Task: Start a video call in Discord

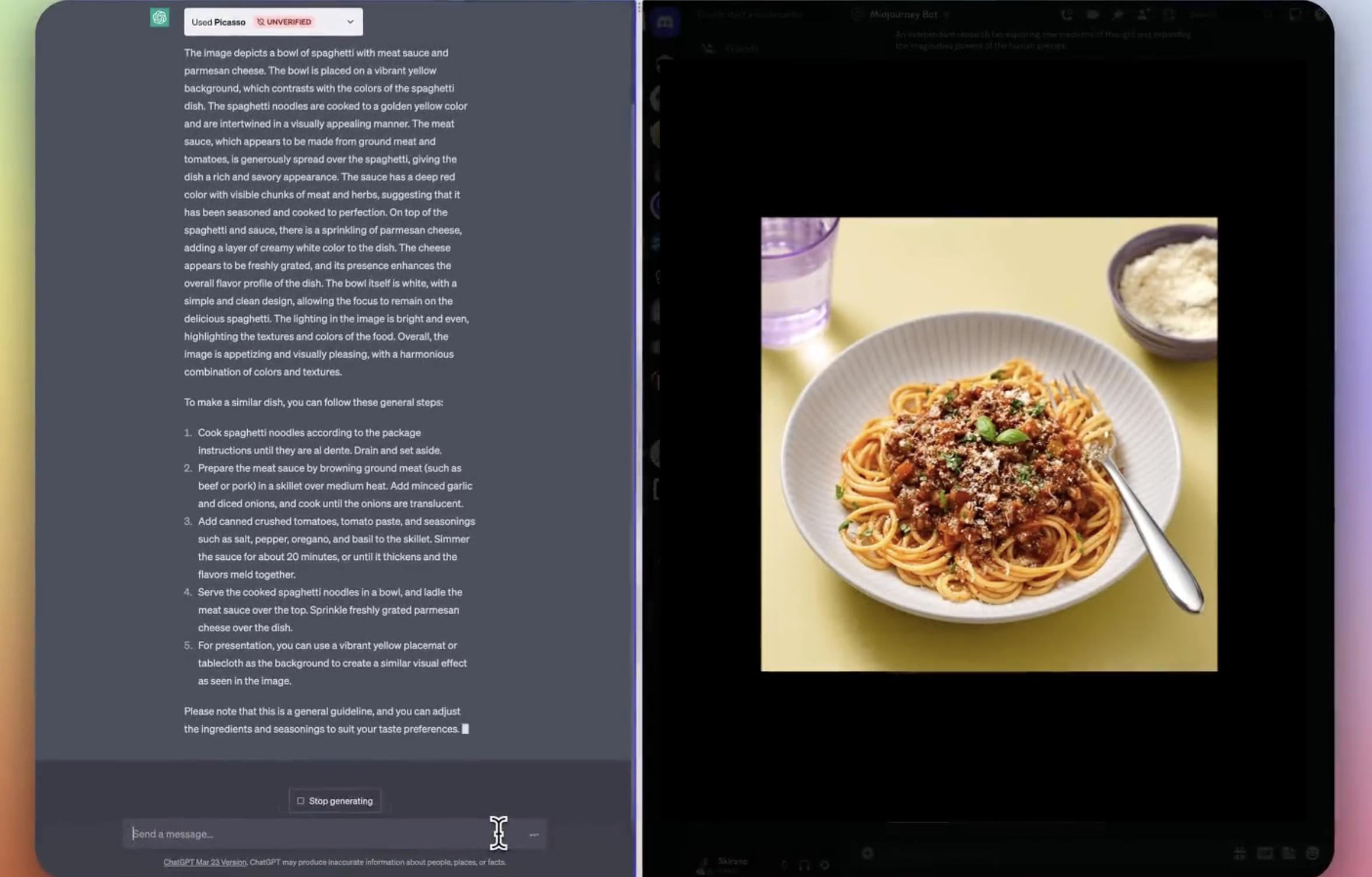Action: 1092,15
